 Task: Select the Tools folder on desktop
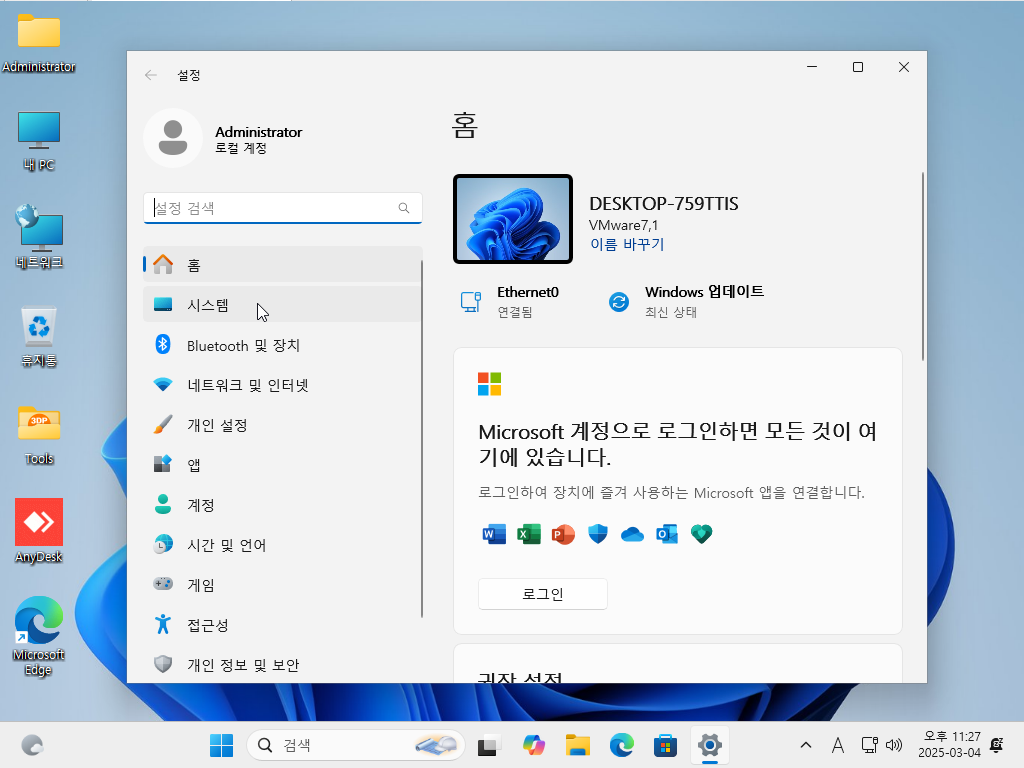(39, 436)
